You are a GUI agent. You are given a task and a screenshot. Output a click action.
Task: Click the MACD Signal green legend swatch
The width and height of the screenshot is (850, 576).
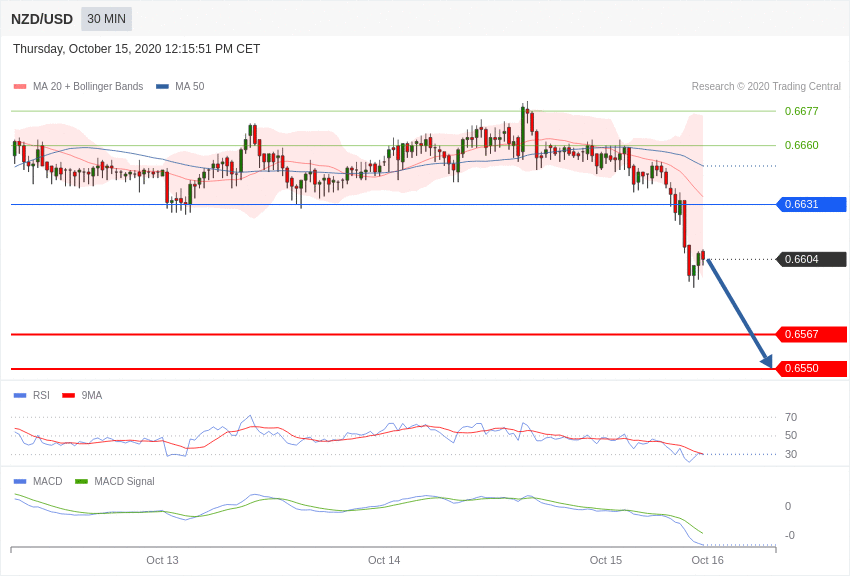pyautogui.click(x=81, y=481)
